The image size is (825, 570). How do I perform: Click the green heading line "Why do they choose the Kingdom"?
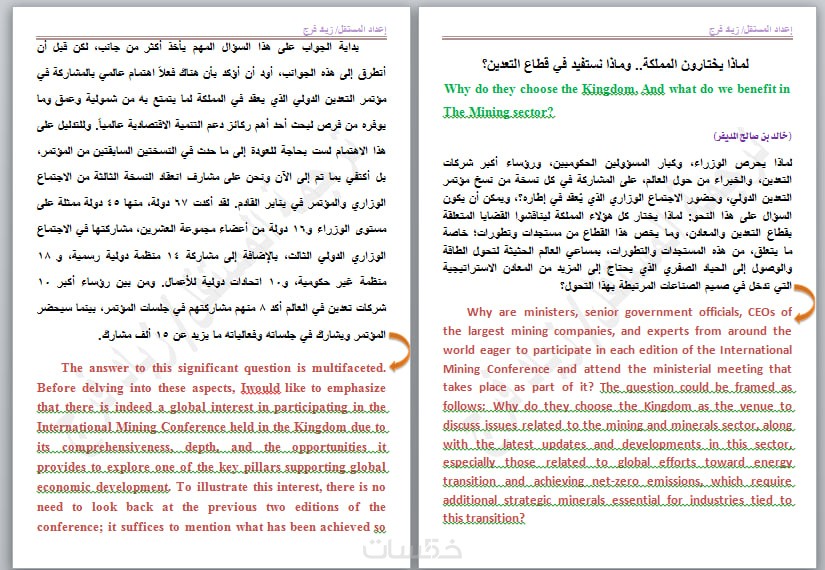coord(617,89)
